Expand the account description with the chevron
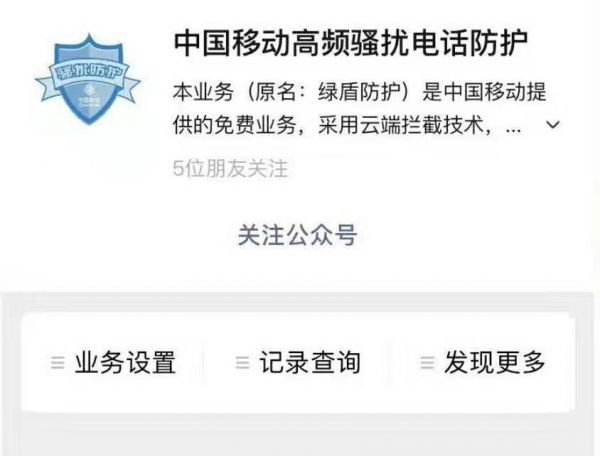 [553, 125]
